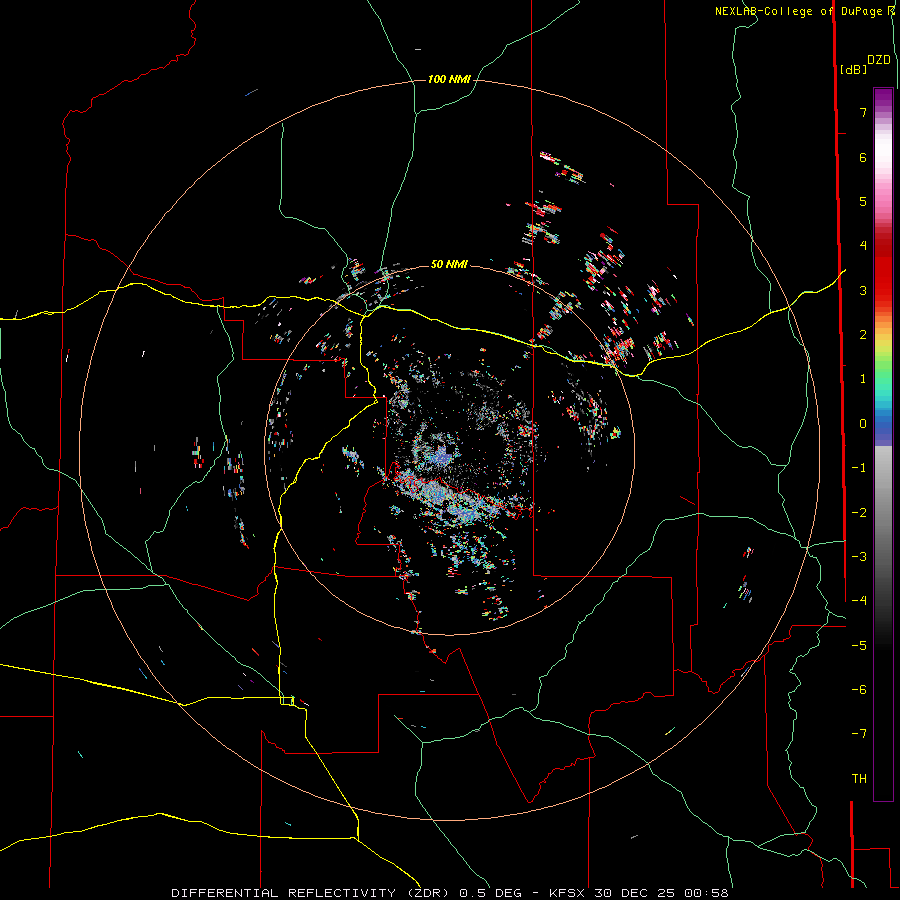900x900 pixels.
Task: Select the 50 NMI range ring label
Action: [x=449, y=264]
